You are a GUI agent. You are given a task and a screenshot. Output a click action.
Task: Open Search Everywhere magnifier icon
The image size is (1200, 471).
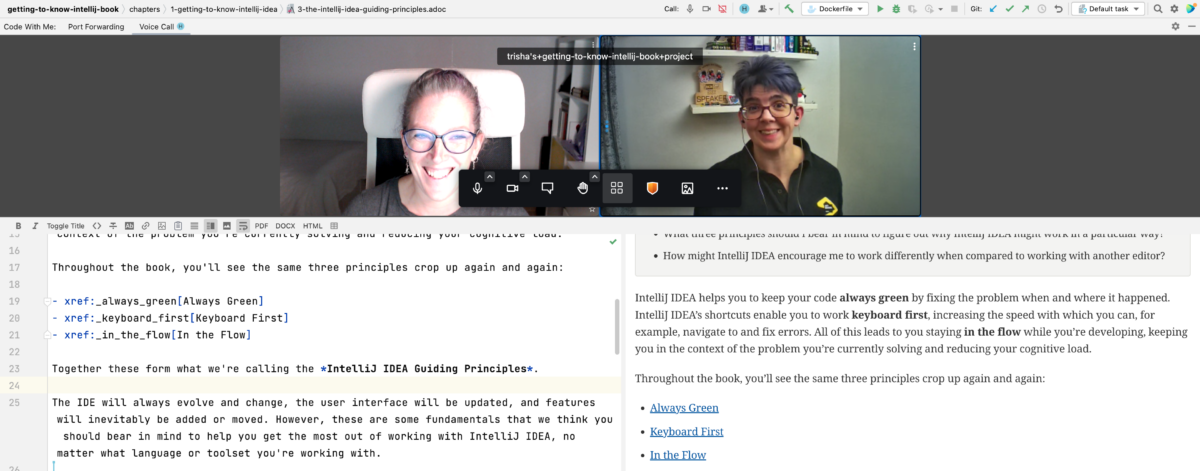pyautogui.click(x=1158, y=9)
